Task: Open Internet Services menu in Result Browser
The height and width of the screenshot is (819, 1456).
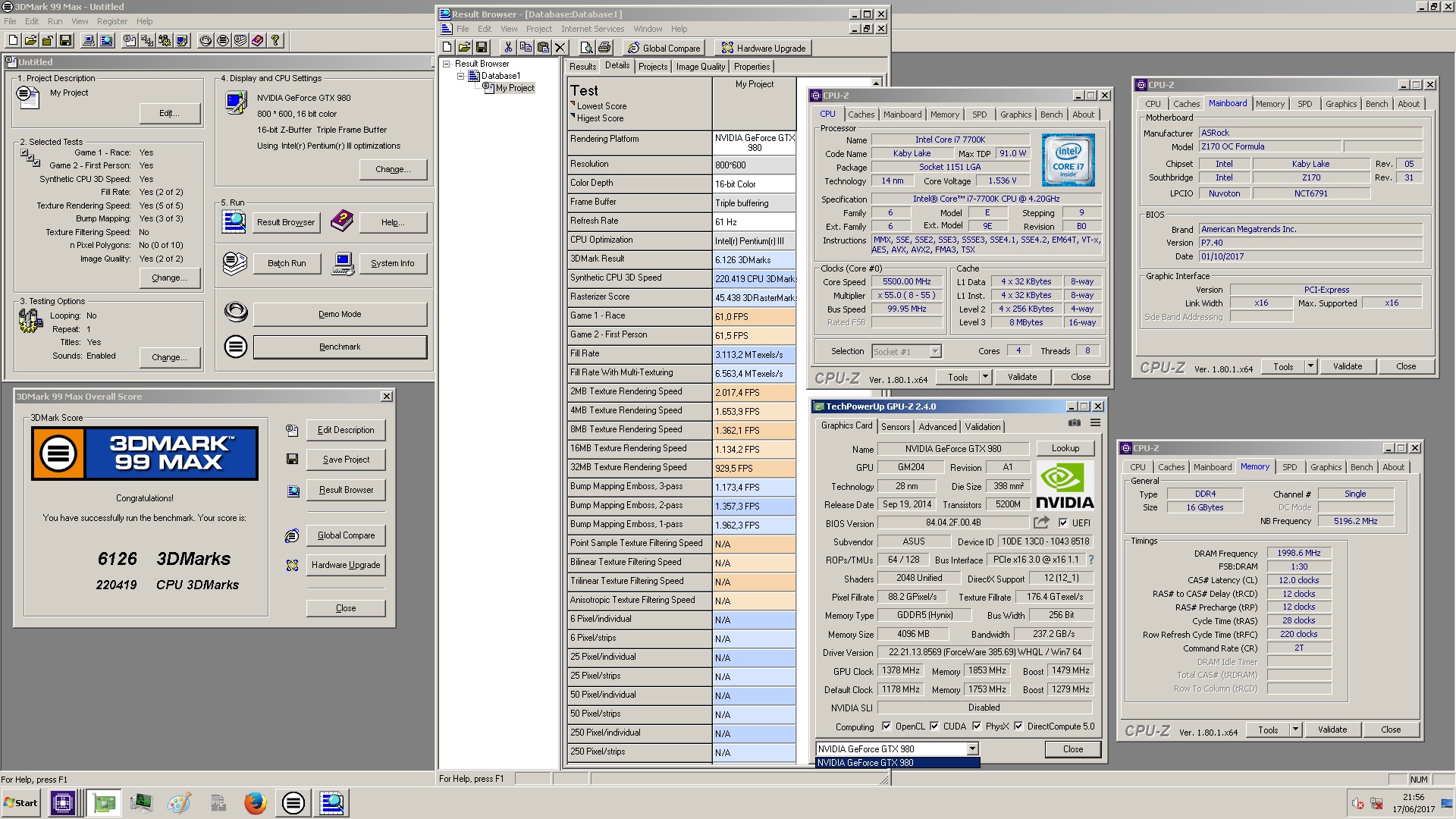Action: click(592, 29)
